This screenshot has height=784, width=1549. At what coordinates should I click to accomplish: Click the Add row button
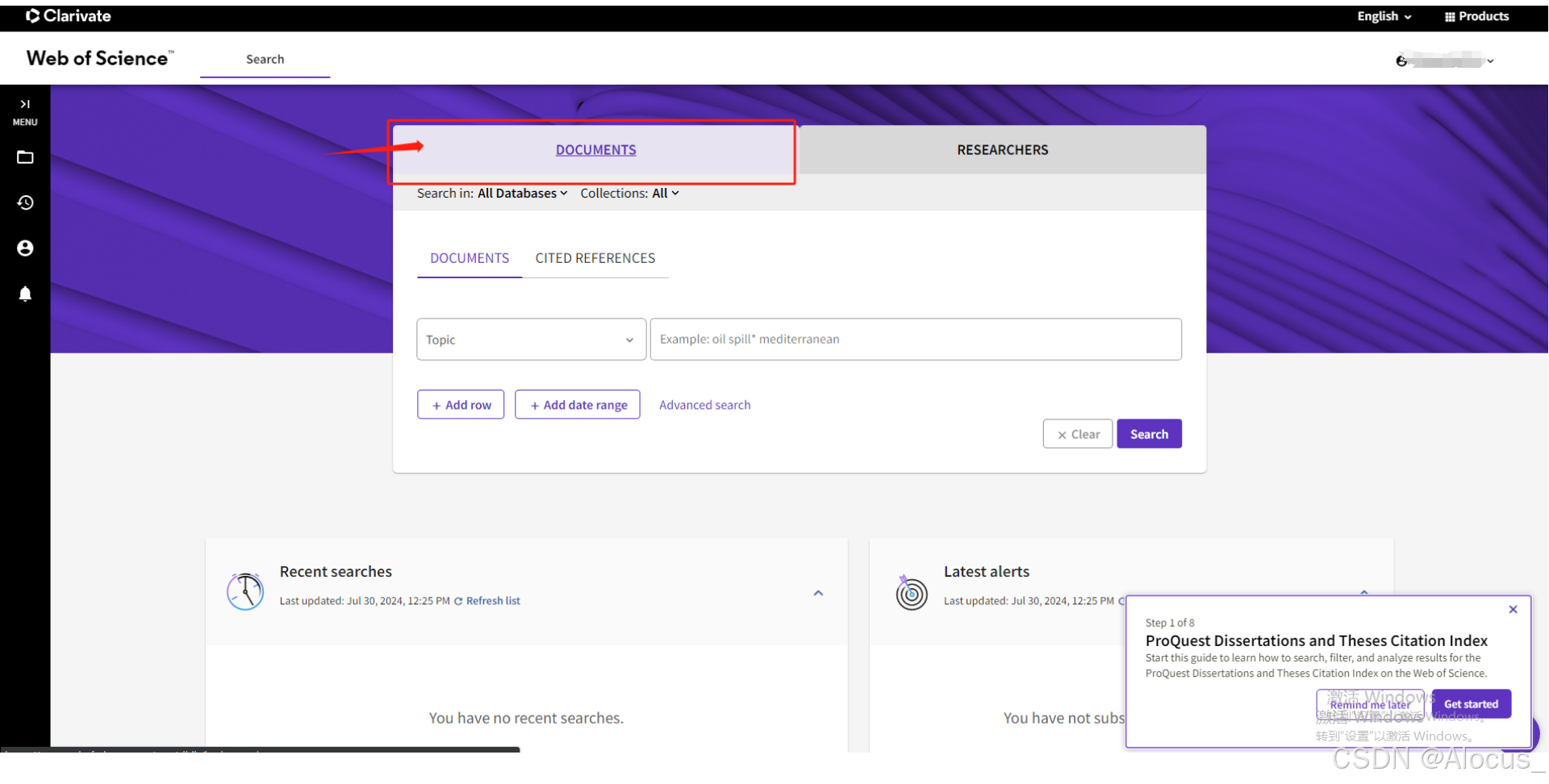[461, 405]
